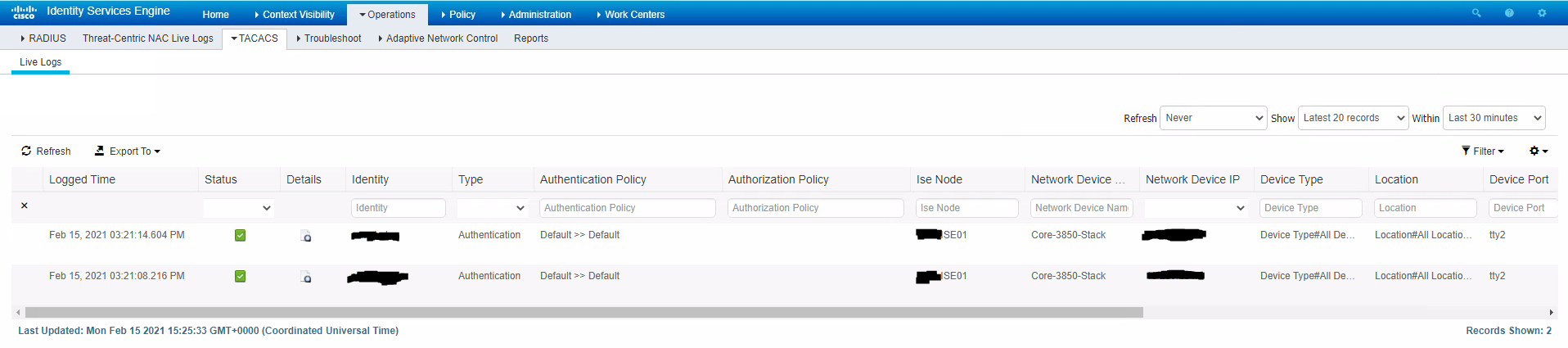Click the Ise Node filter field

[967, 208]
